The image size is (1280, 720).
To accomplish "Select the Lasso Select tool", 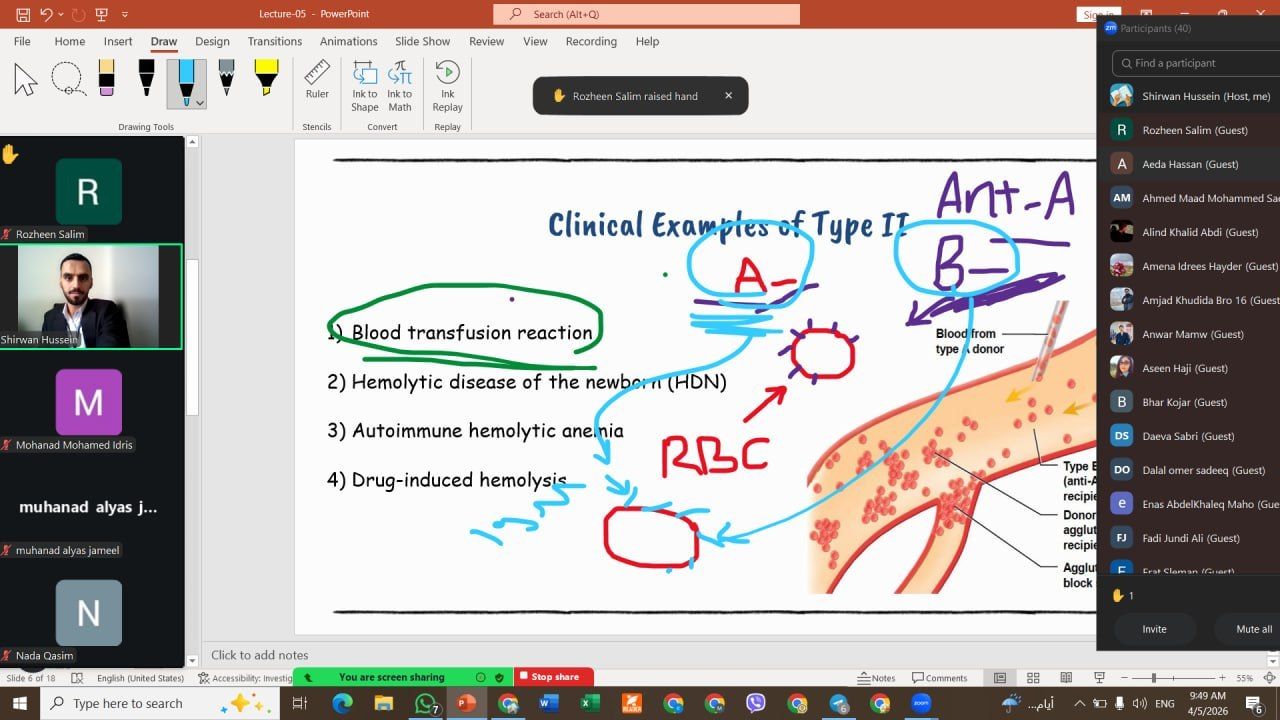I will pos(67,79).
